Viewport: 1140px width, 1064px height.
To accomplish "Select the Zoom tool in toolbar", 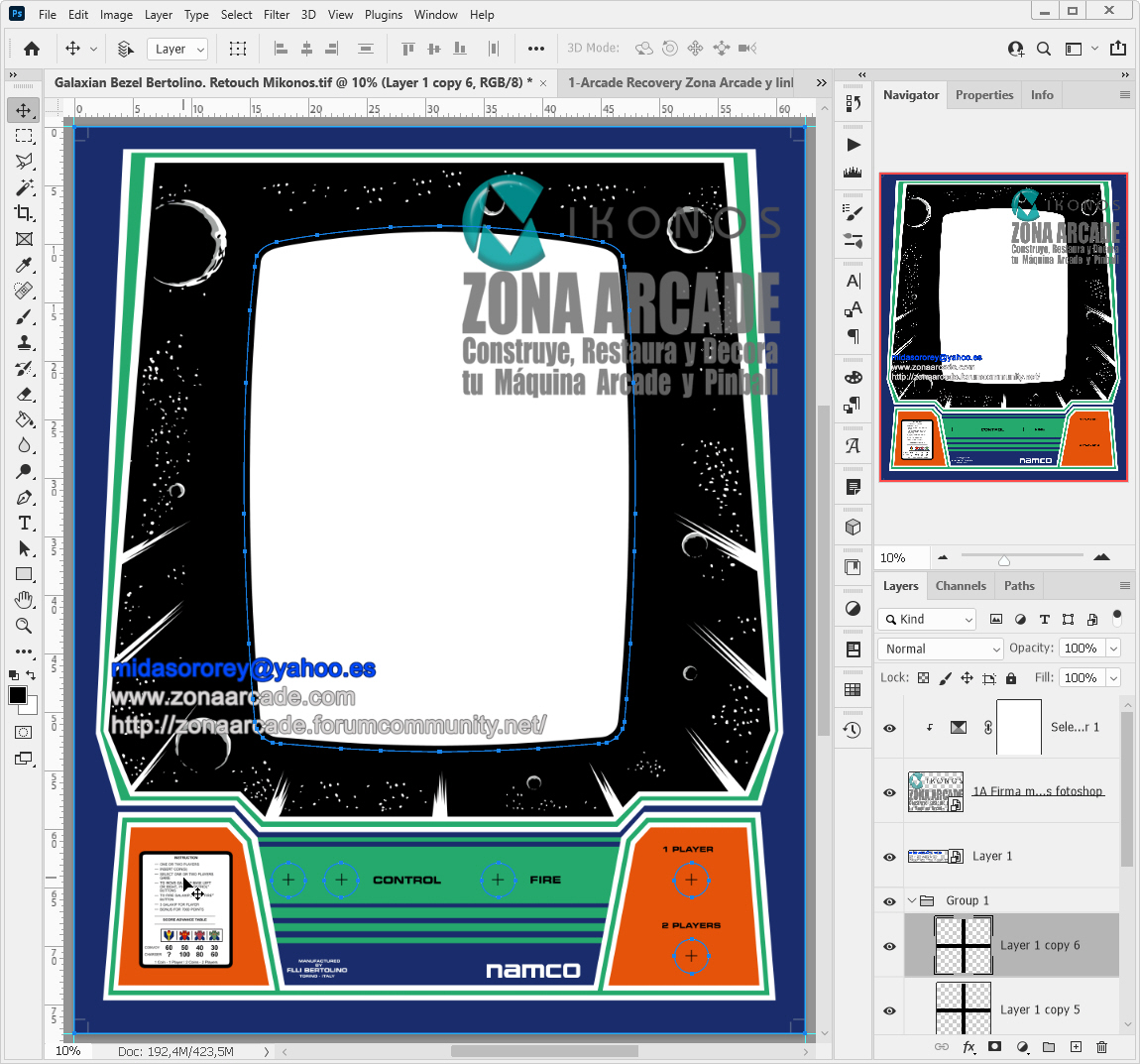I will (x=24, y=626).
